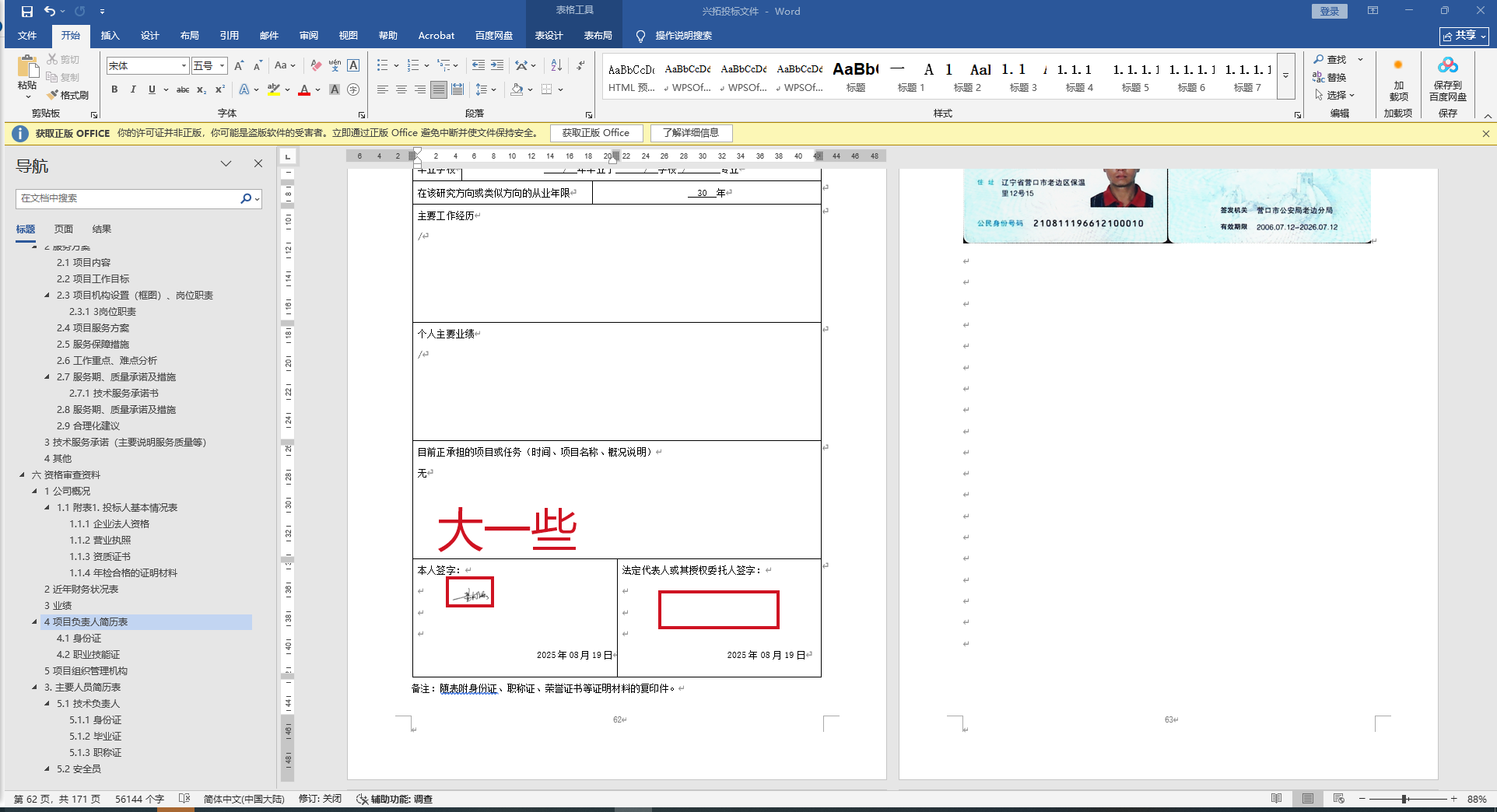Collapse the 5.1 技术负责人 heading
The image size is (1497, 812).
[47, 703]
